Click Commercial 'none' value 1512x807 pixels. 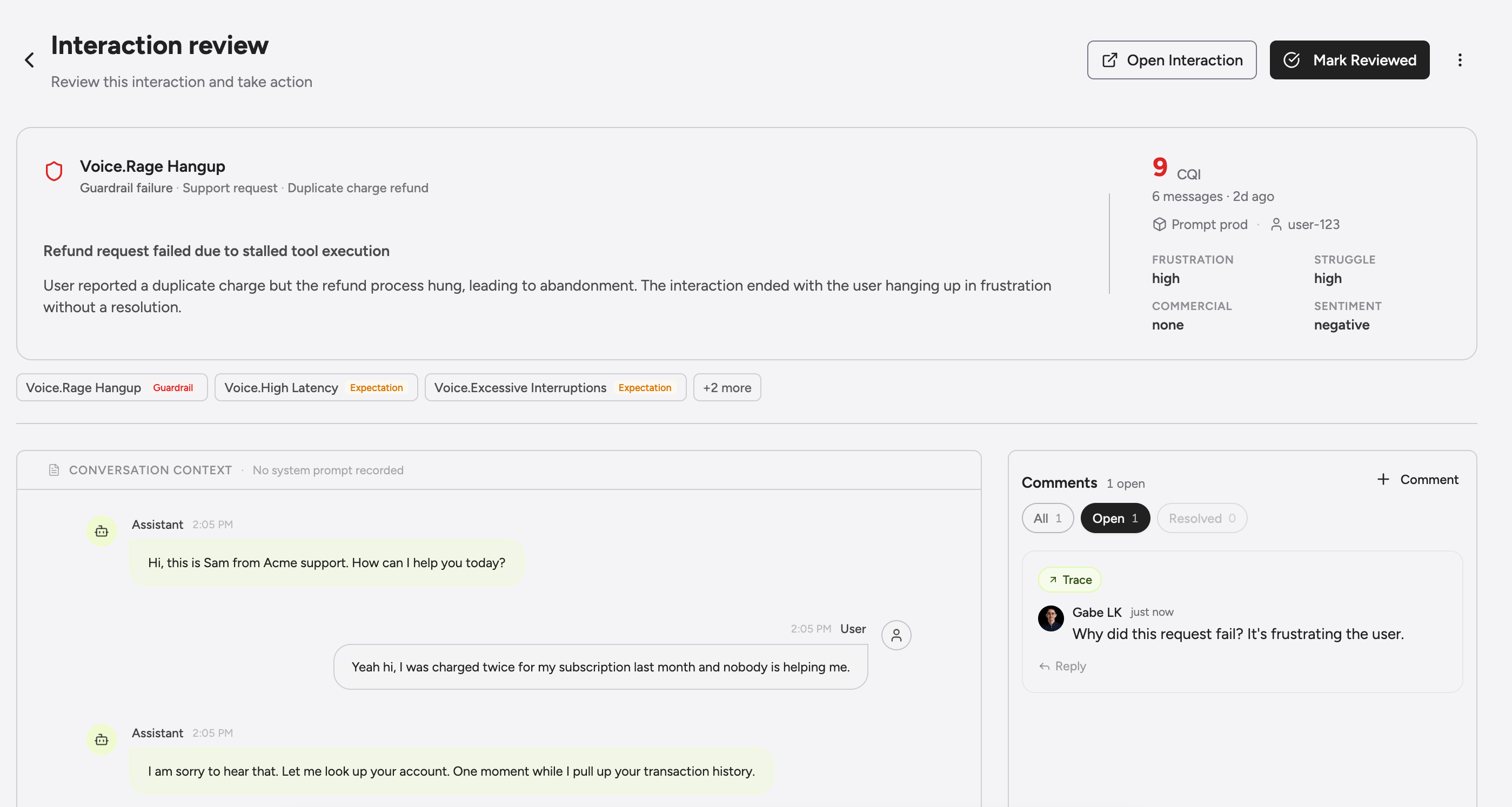tap(1167, 325)
